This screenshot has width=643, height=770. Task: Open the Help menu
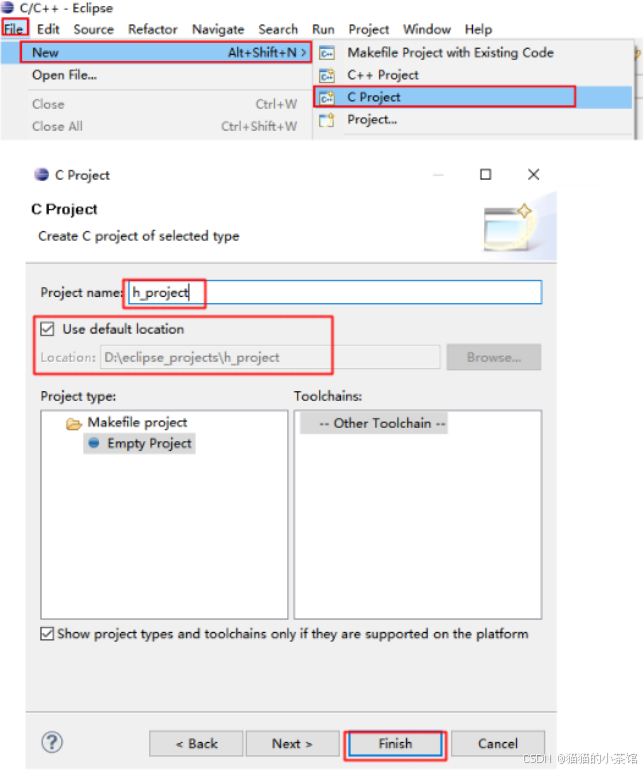[478, 29]
